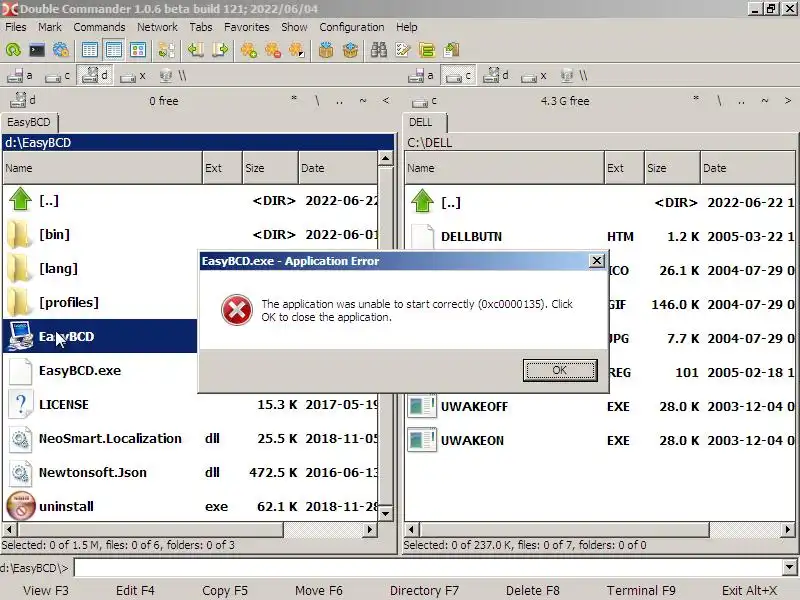Click copy filenames to clipboard icon
The height and width of the screenshot is (600, 800).
(452, 50)
